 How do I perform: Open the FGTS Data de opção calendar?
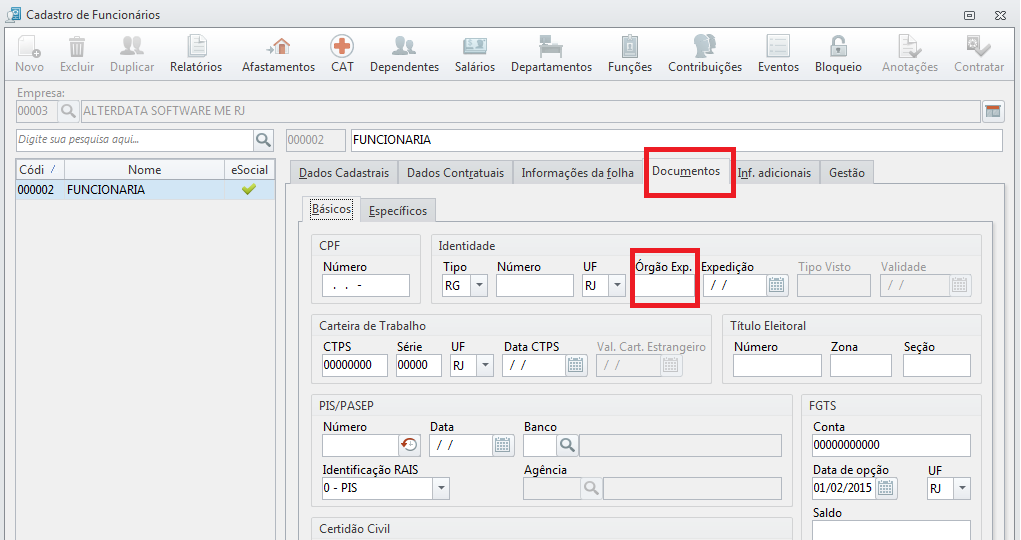[885, 489]
